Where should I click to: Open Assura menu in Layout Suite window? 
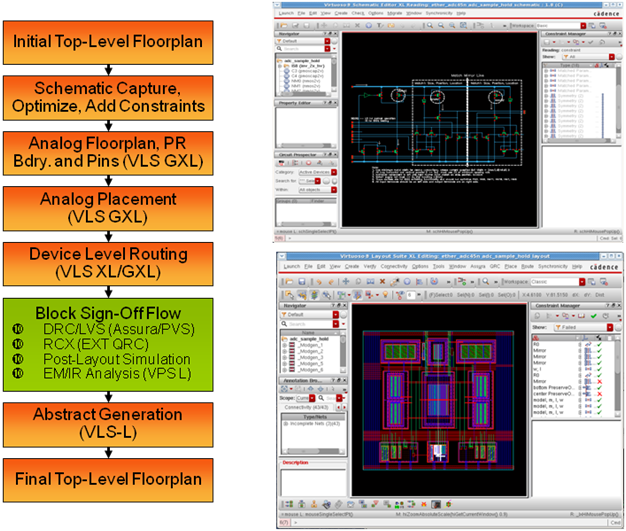pyautogui.click(x=477, y=266)
